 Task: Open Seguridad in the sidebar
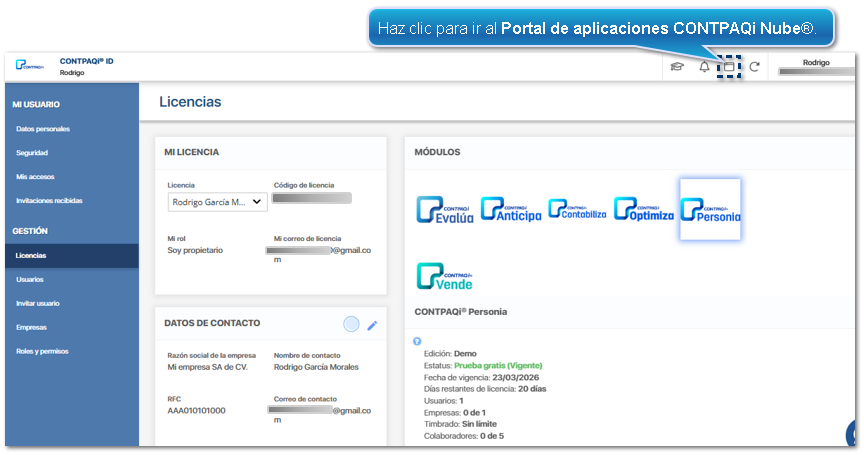pos(32,153)
